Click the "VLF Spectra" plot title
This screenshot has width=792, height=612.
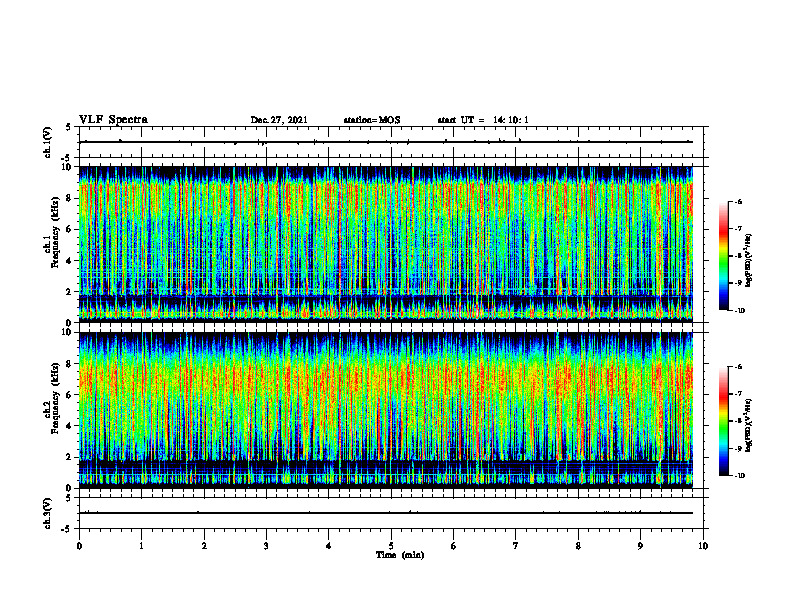point(113,120)
